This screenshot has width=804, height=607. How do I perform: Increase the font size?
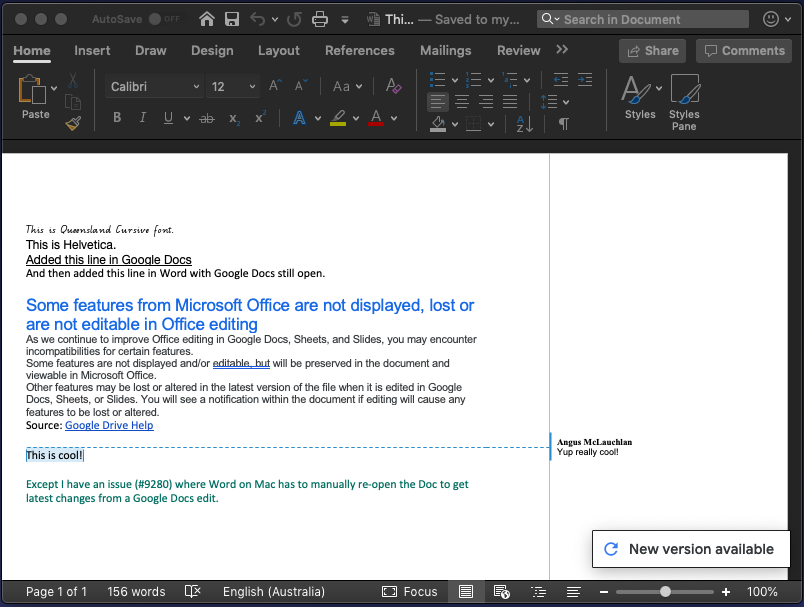(275, 86)
